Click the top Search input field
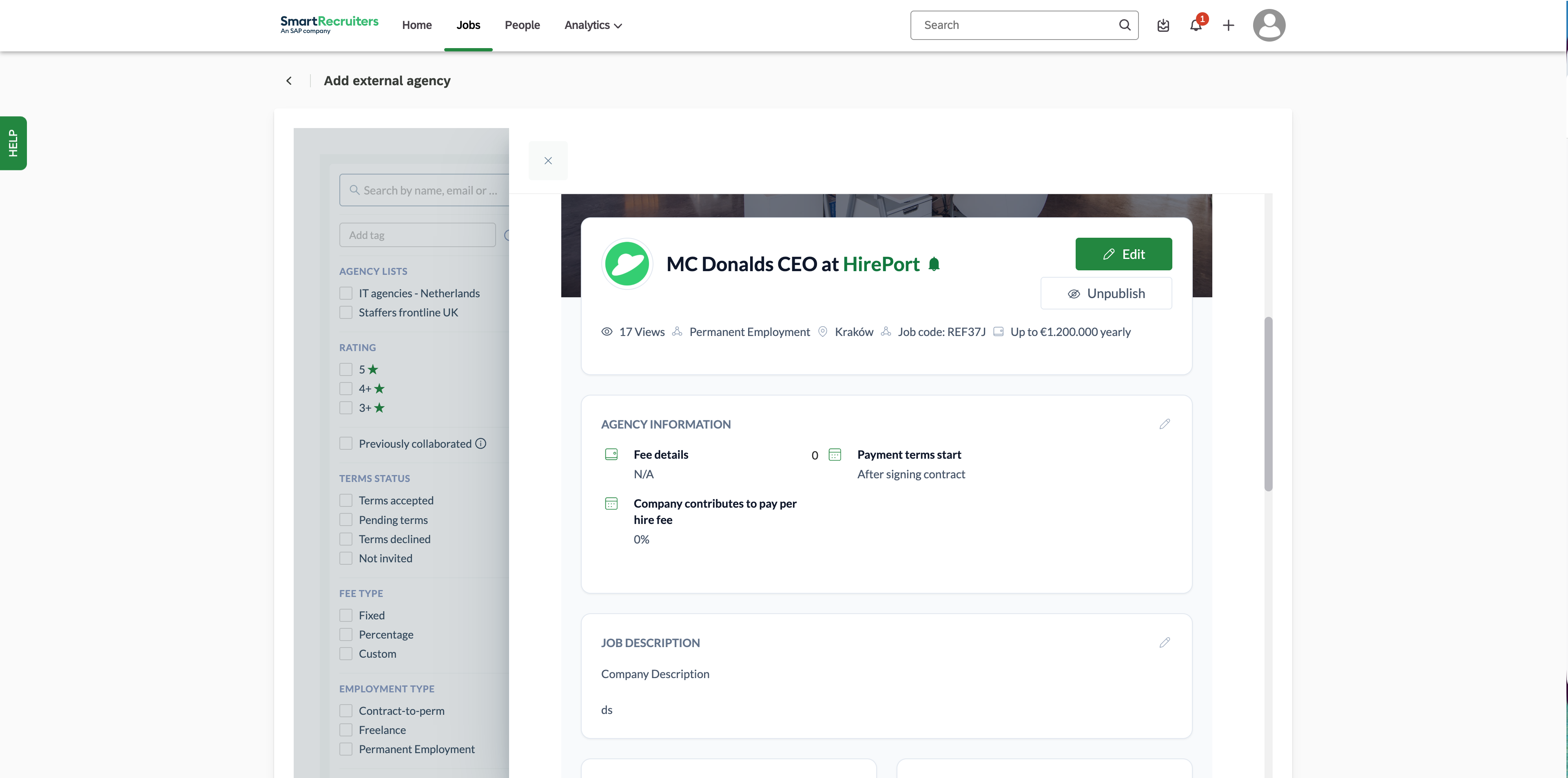The height and width of the screenshot is (778, 1568). pos(1024,25)
